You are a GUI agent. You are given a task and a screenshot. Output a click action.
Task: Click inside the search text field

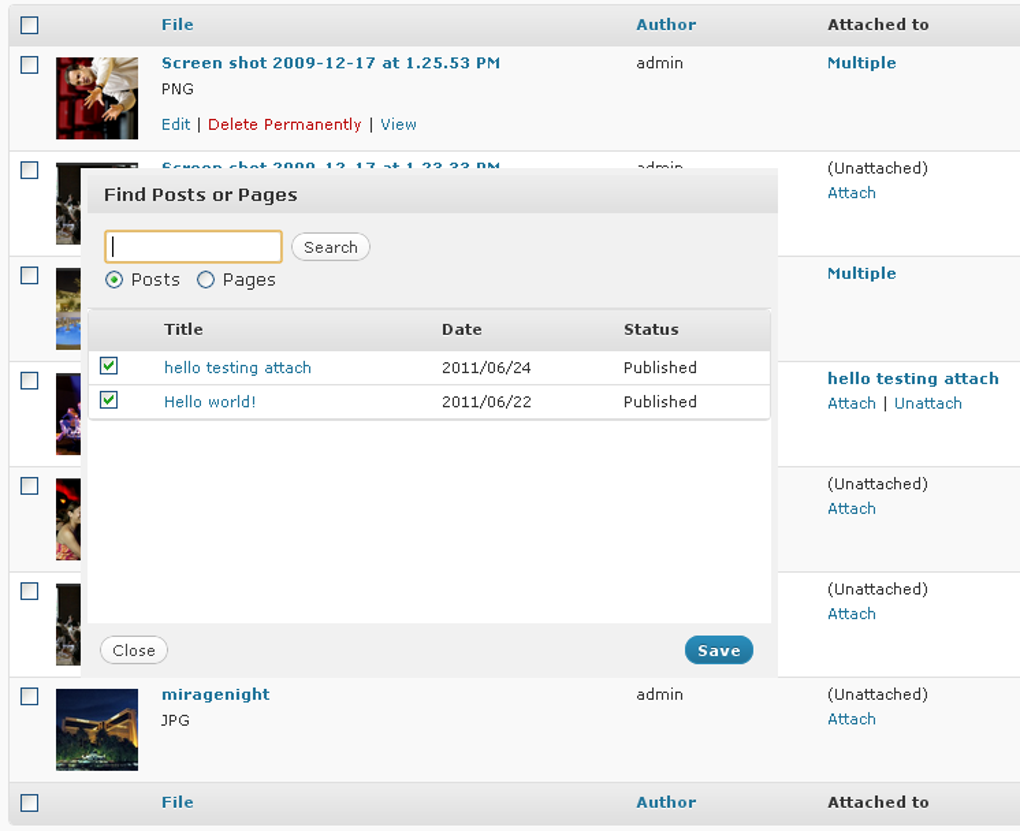pos(192,246)
